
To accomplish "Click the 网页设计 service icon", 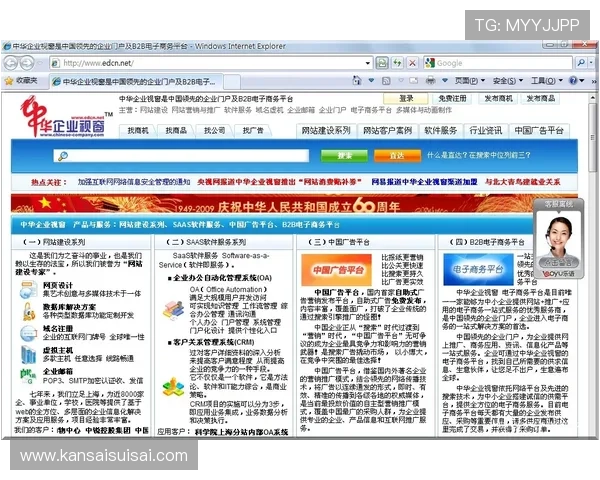I will [29, 290].
